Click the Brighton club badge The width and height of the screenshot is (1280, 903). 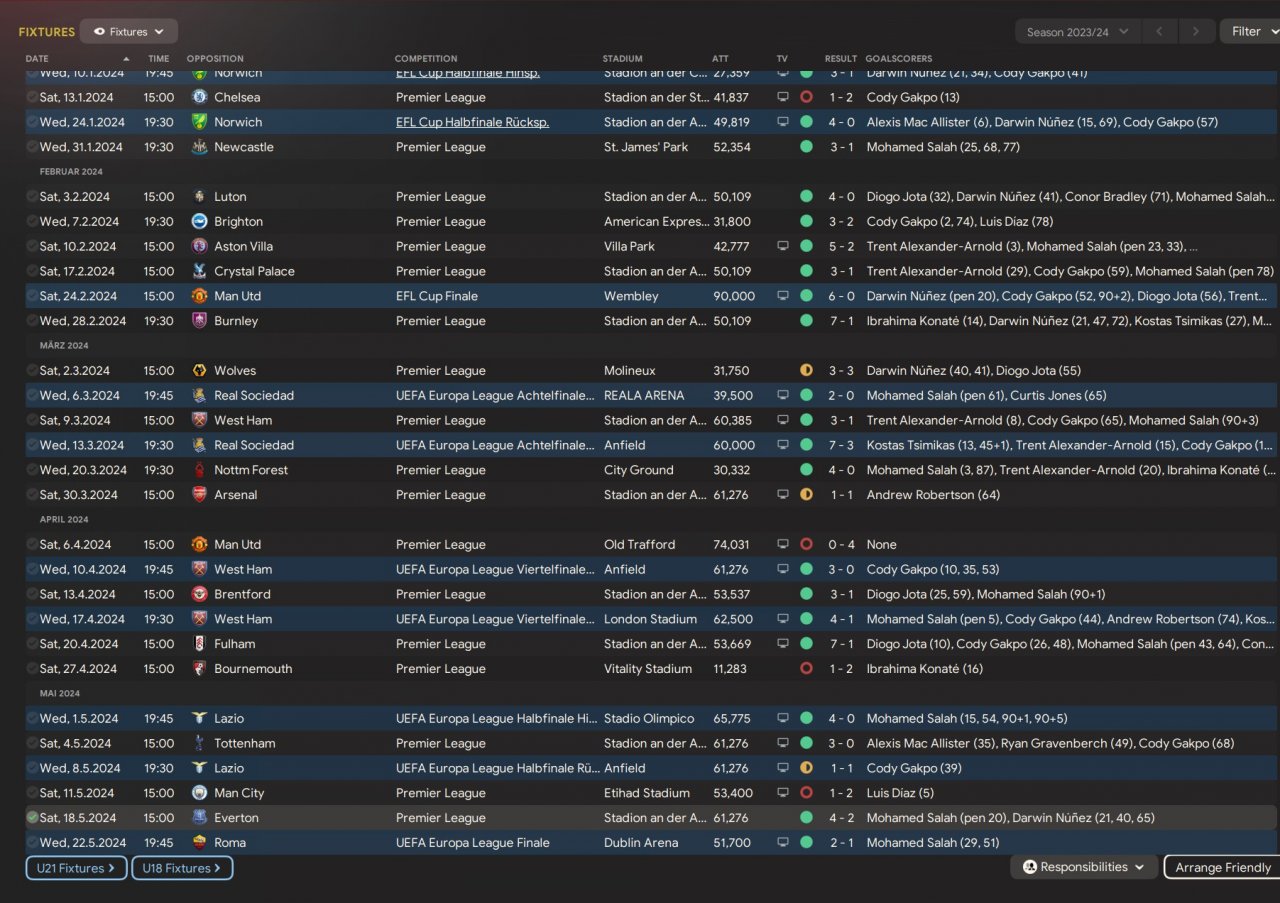pyautogui.click(x=199, y=222)
